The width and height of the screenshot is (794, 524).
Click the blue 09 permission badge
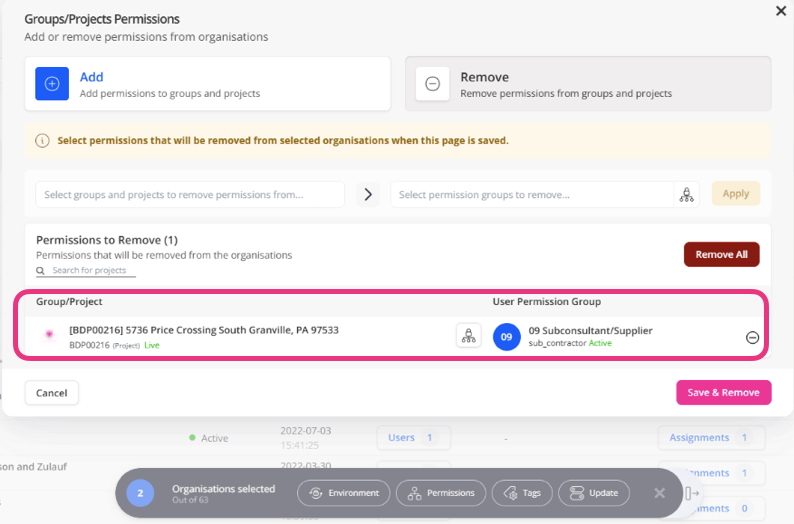pos(506,337)
